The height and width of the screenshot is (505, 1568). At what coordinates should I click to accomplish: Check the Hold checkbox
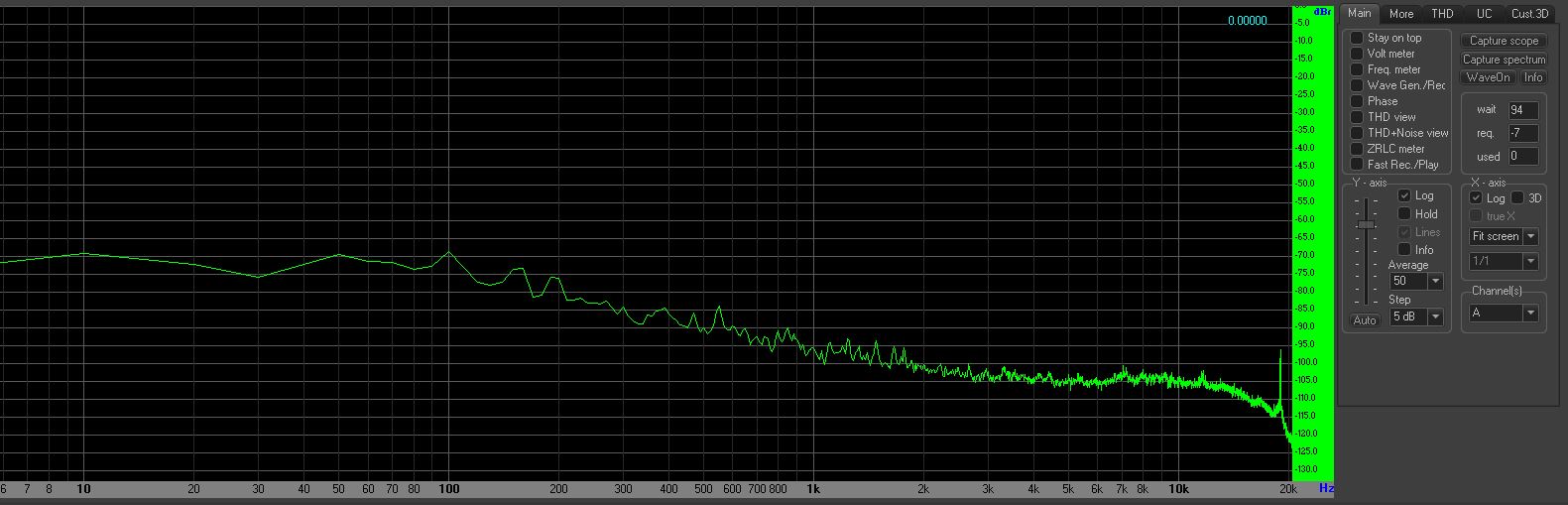click(x=1404, y=213)
